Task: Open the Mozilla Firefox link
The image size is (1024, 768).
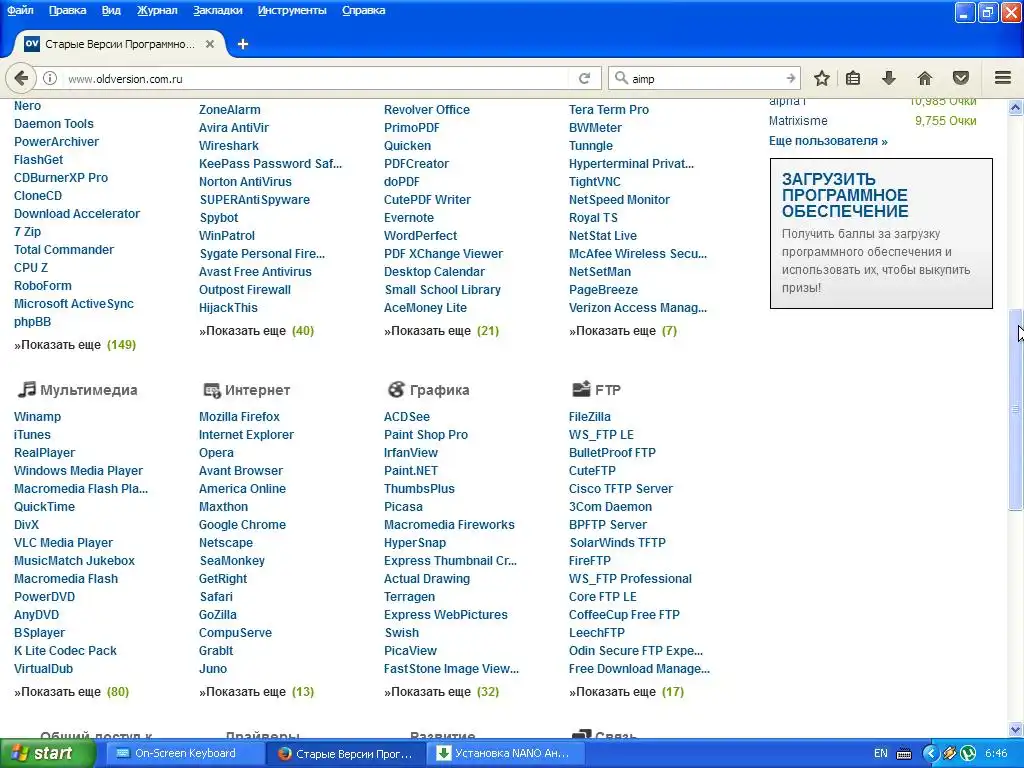Action: (239, 417)
